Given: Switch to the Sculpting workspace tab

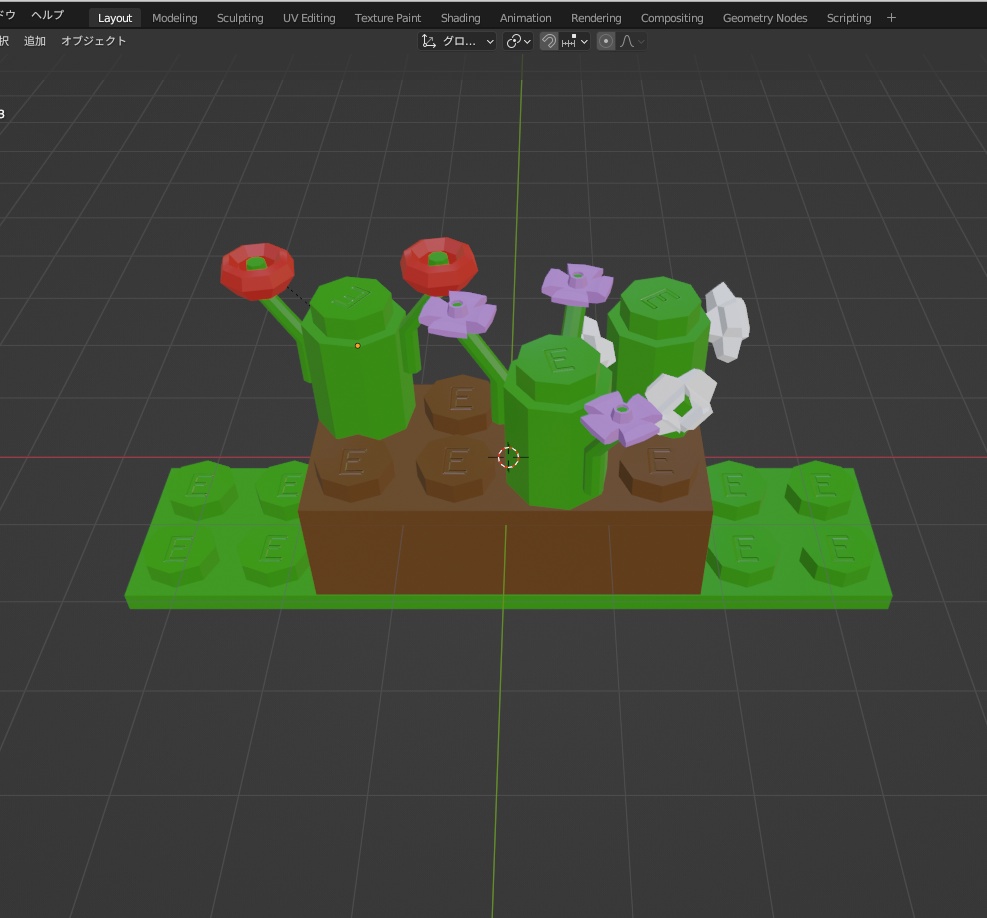Looking at the screenshot, I should point(240,18).
